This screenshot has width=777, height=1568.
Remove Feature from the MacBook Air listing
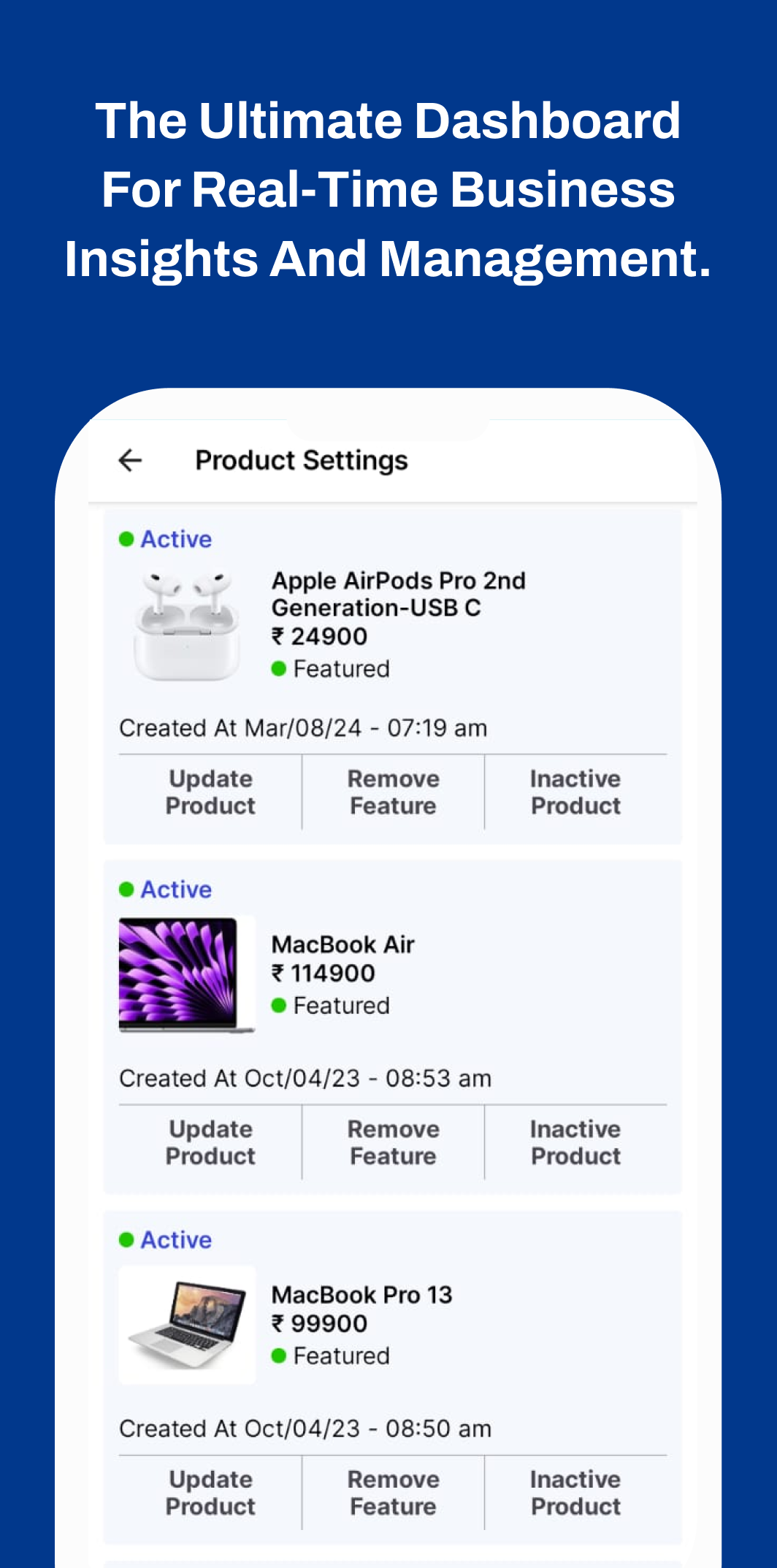392,1143
